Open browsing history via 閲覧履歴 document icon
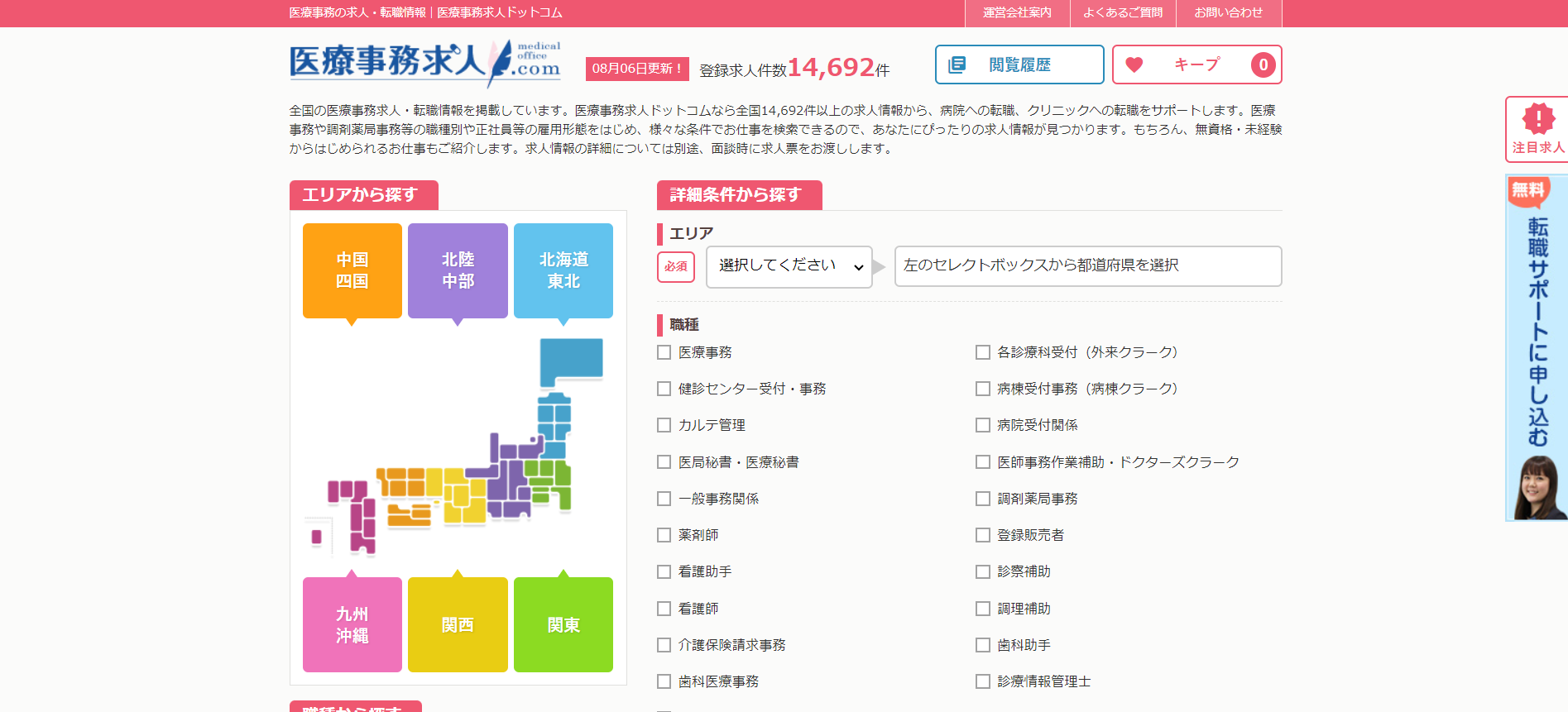1568x712 pixels. 957,65
